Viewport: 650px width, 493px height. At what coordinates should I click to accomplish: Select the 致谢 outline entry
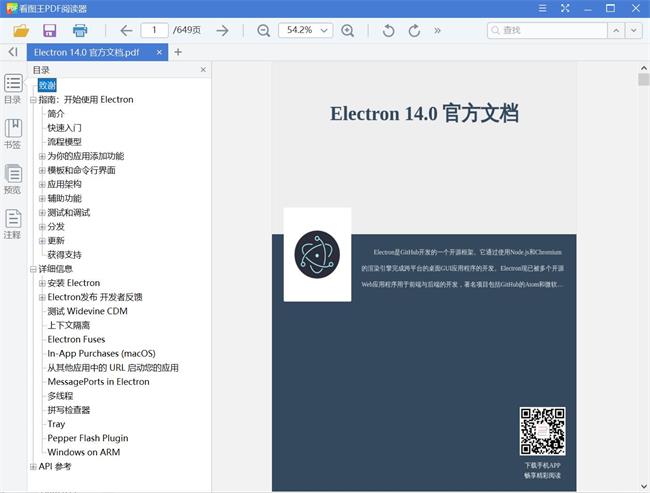click(x=47, y=85)
